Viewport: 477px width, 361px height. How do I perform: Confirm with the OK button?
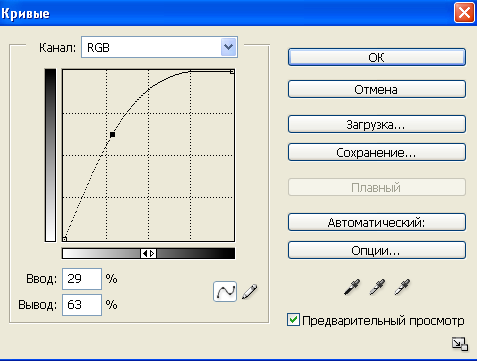point(377,57)
